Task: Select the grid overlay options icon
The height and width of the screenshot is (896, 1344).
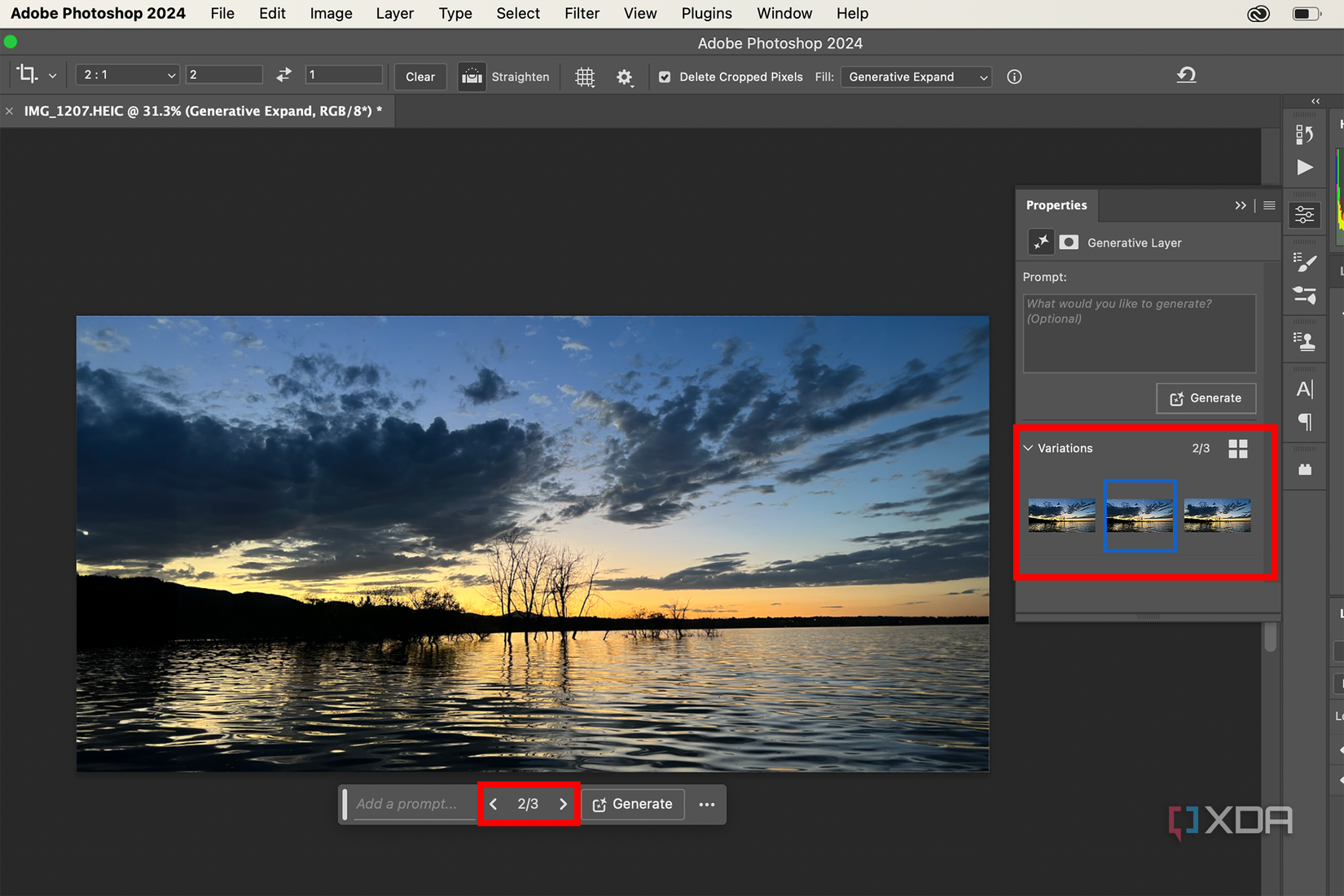Action: point(585,77)
